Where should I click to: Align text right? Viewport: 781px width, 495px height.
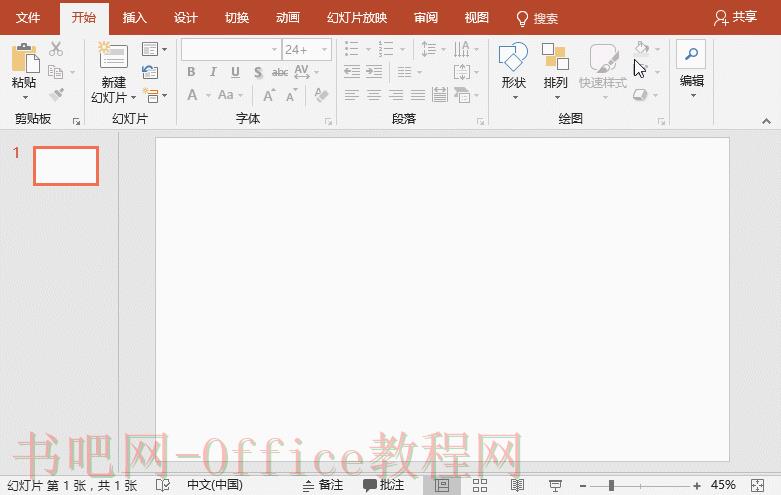point(396,95)
